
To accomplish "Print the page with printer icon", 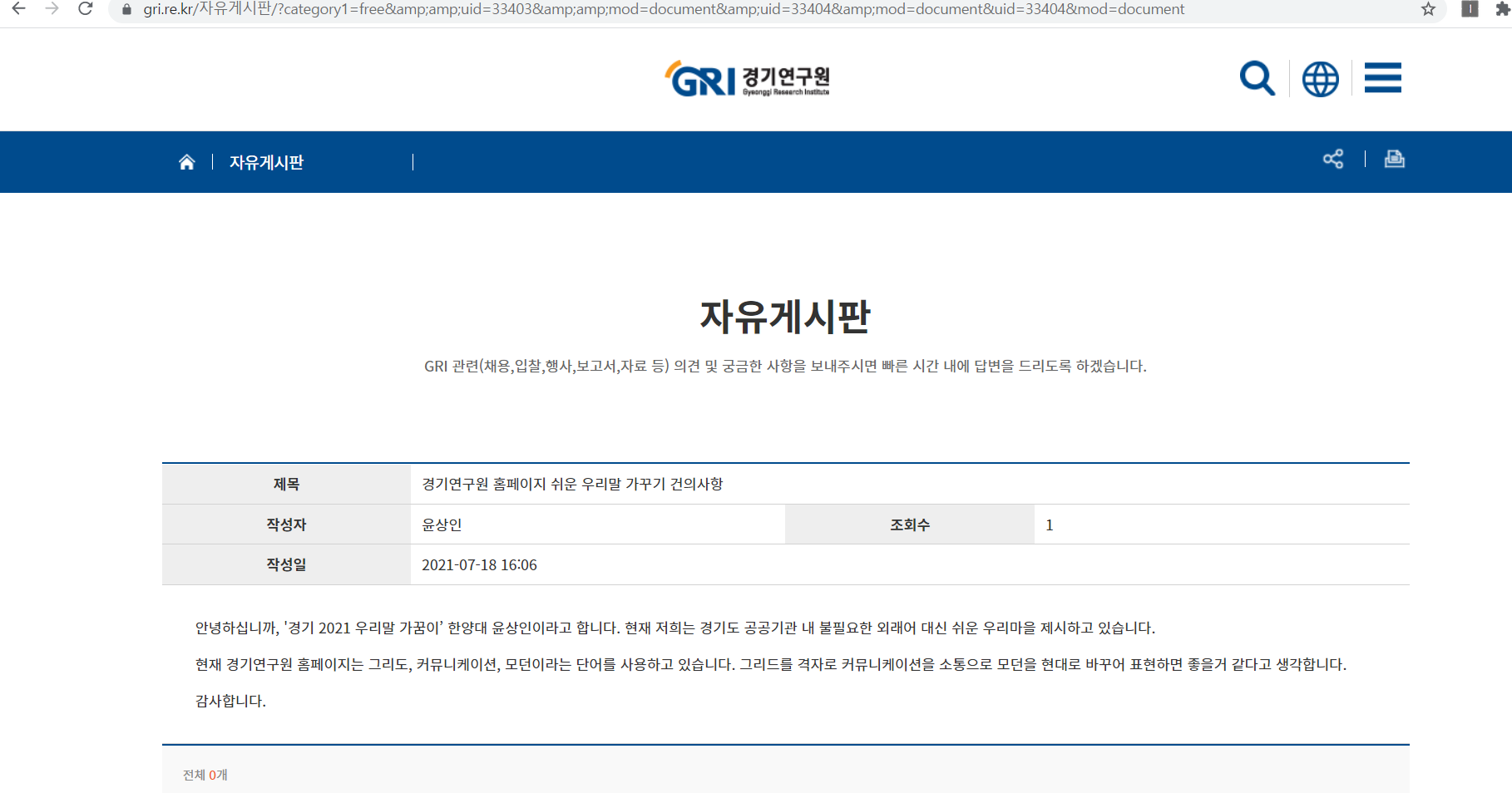I will tap(1395, 159).
